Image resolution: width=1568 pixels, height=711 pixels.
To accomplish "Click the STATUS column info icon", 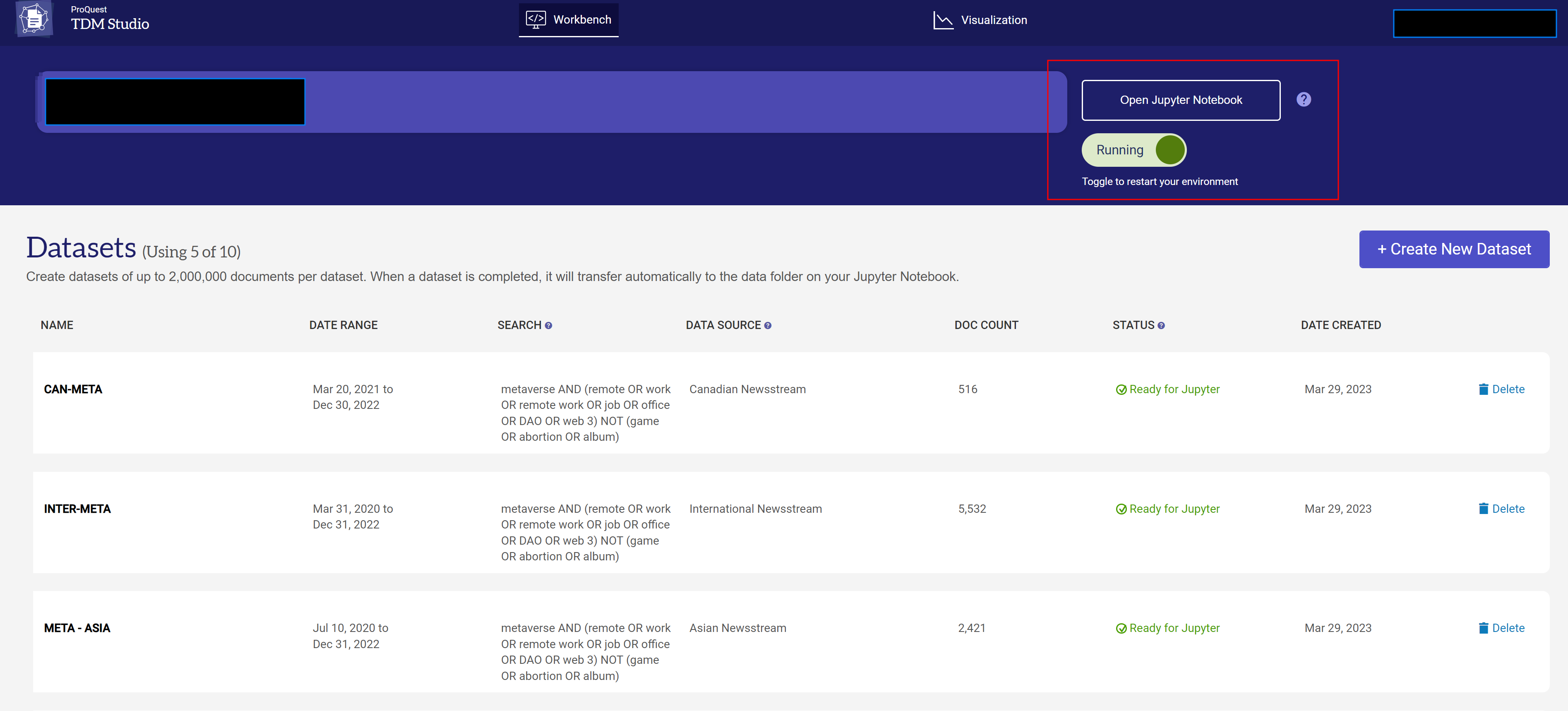I will pyautogui.click(x=1161, y=326).
